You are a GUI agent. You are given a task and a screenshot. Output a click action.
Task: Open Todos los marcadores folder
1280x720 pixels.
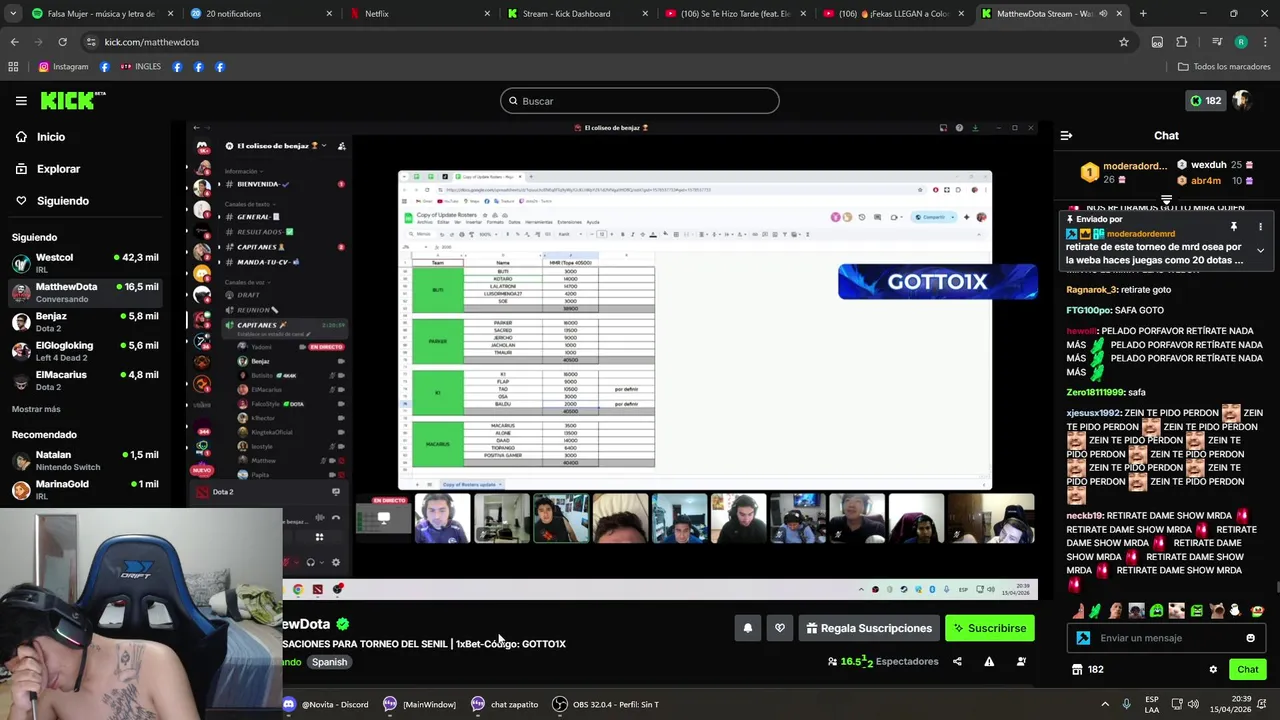click(1224, 67)
